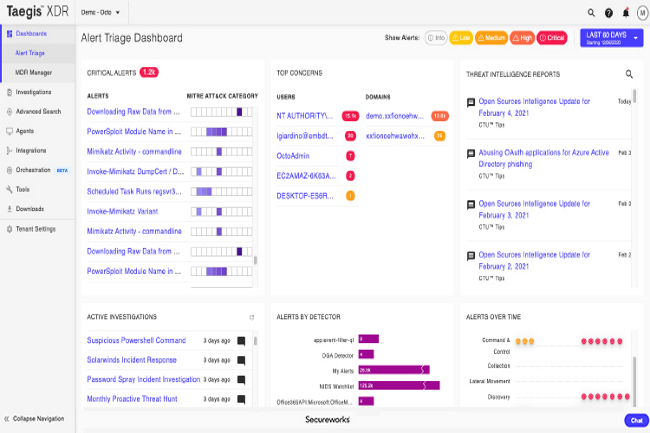Refresh the Active Investigations panel
650x433 pixels.
click(252, 317)
